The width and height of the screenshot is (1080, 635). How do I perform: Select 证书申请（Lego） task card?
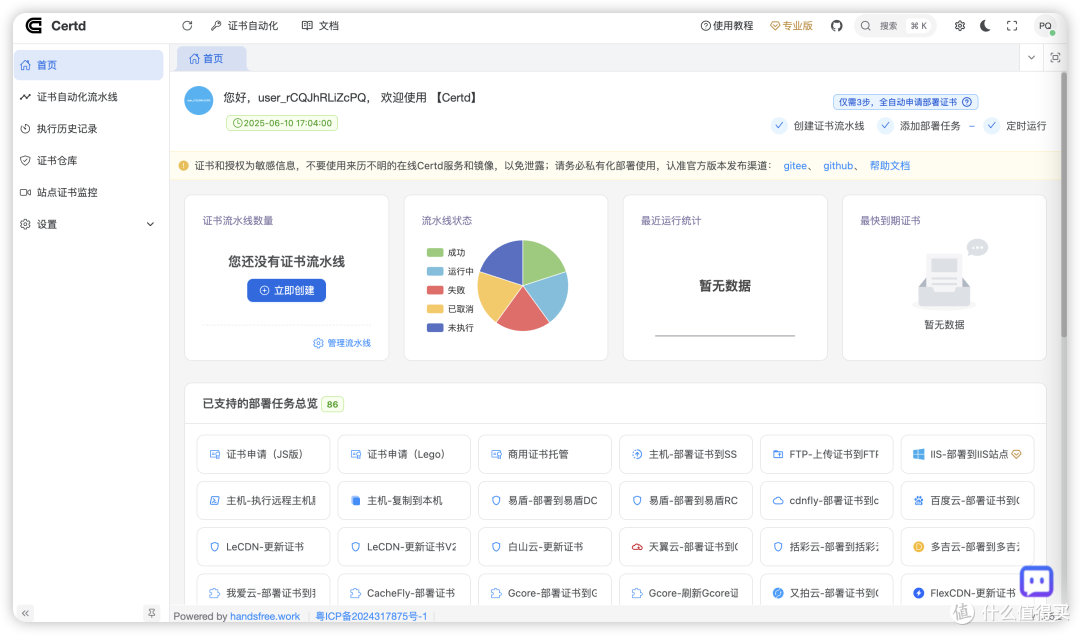404,454
